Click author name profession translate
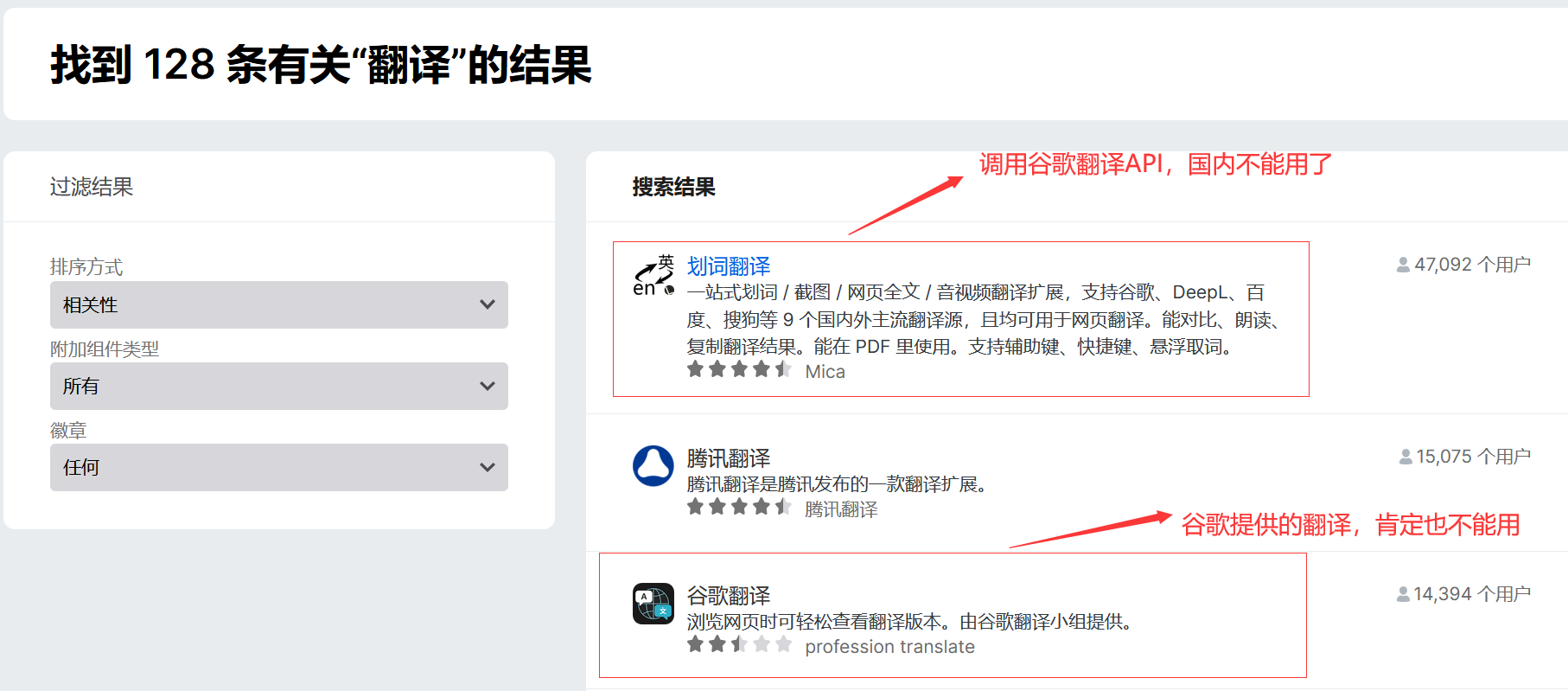1568x691 pixels. 889,647
